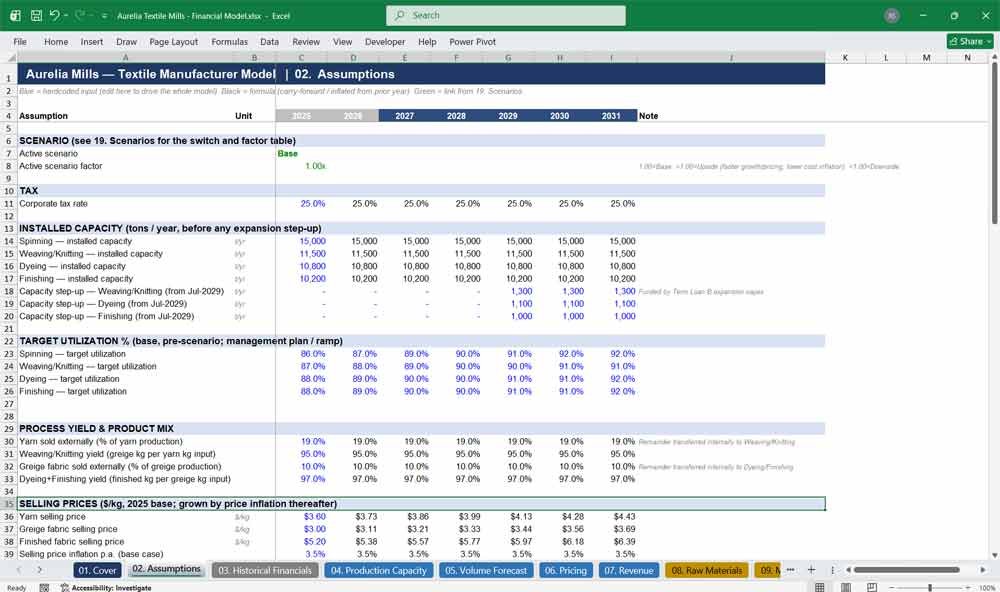Image resolution: width=1000 pixels, height=592 pixels.
Task: Switch to the 01. Cover sheet
Action: (x=98, y=570)
